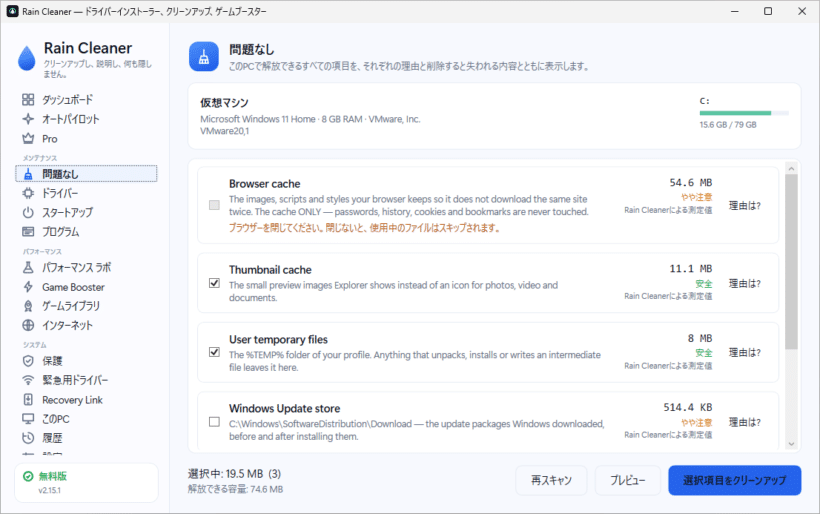820x514 pixels.
Task: Click the Programs window icon
Action: (28, 232)
